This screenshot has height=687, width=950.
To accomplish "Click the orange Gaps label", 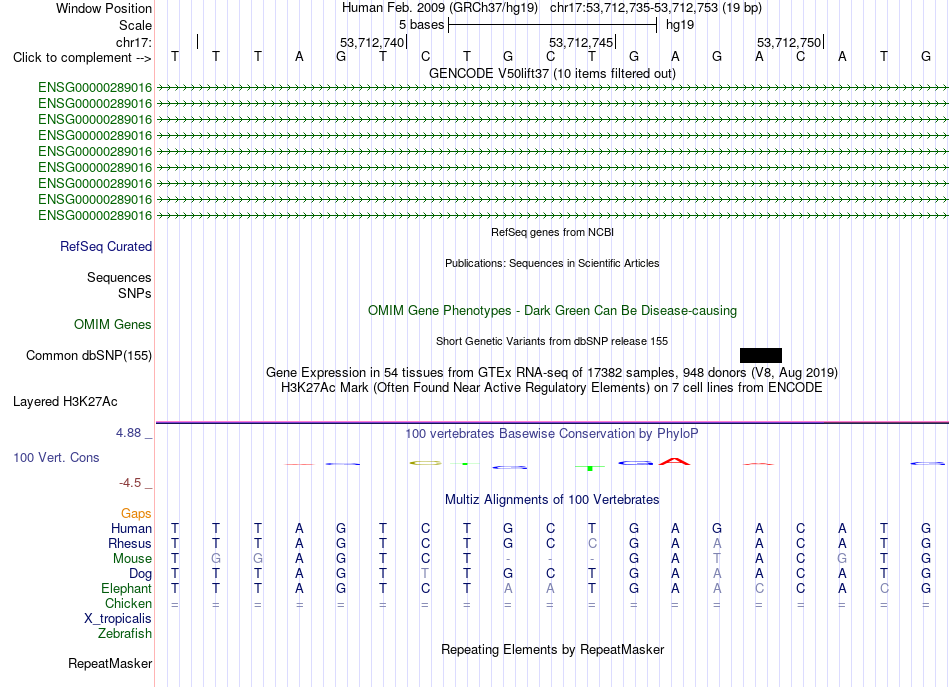I will (x=136, y=514).
